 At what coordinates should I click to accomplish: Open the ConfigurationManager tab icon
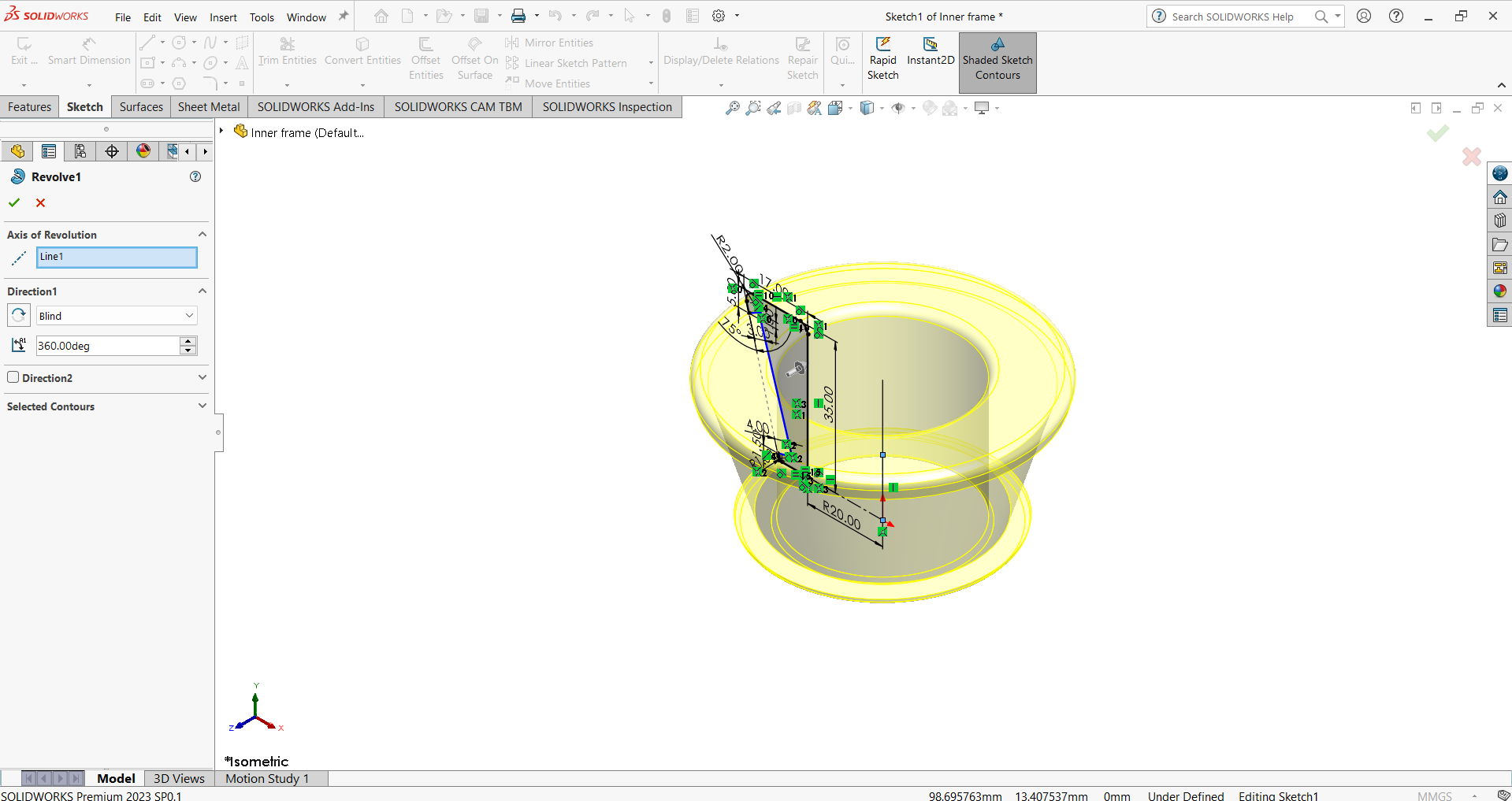pyautogui.click(x=80, y=151)
